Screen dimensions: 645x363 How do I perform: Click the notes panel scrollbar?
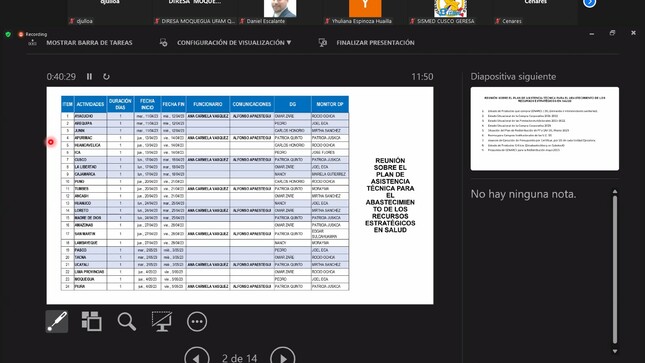point(615,270)
